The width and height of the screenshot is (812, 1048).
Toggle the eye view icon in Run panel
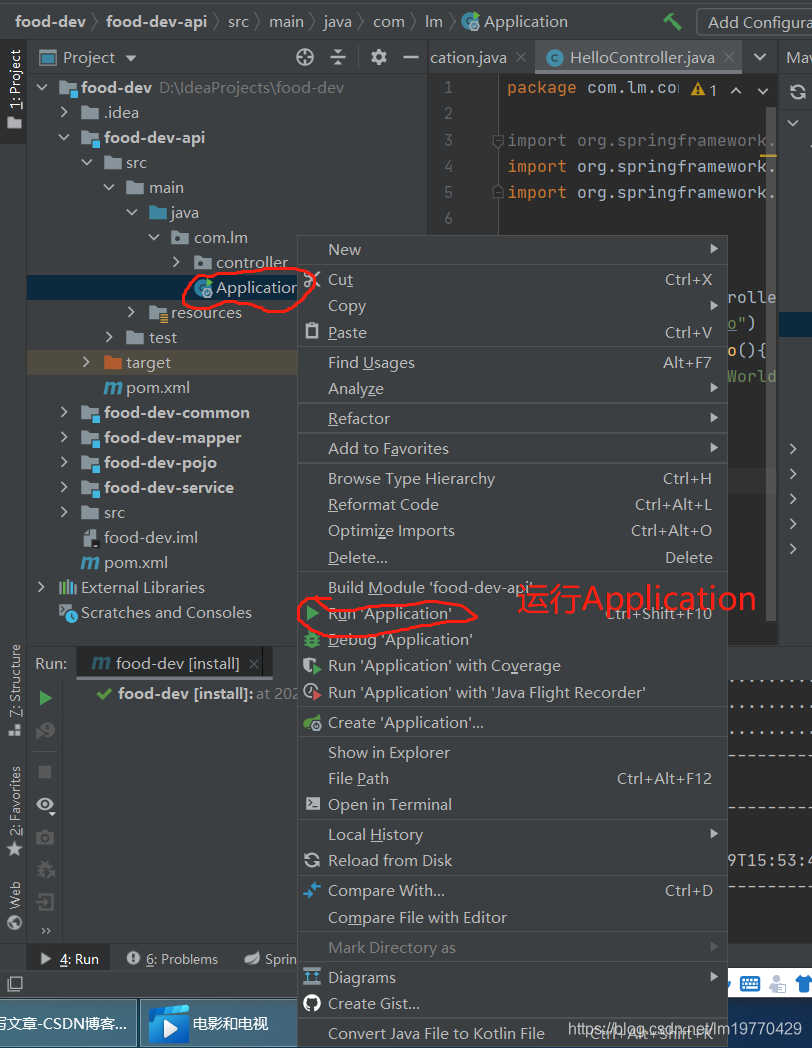45,805
